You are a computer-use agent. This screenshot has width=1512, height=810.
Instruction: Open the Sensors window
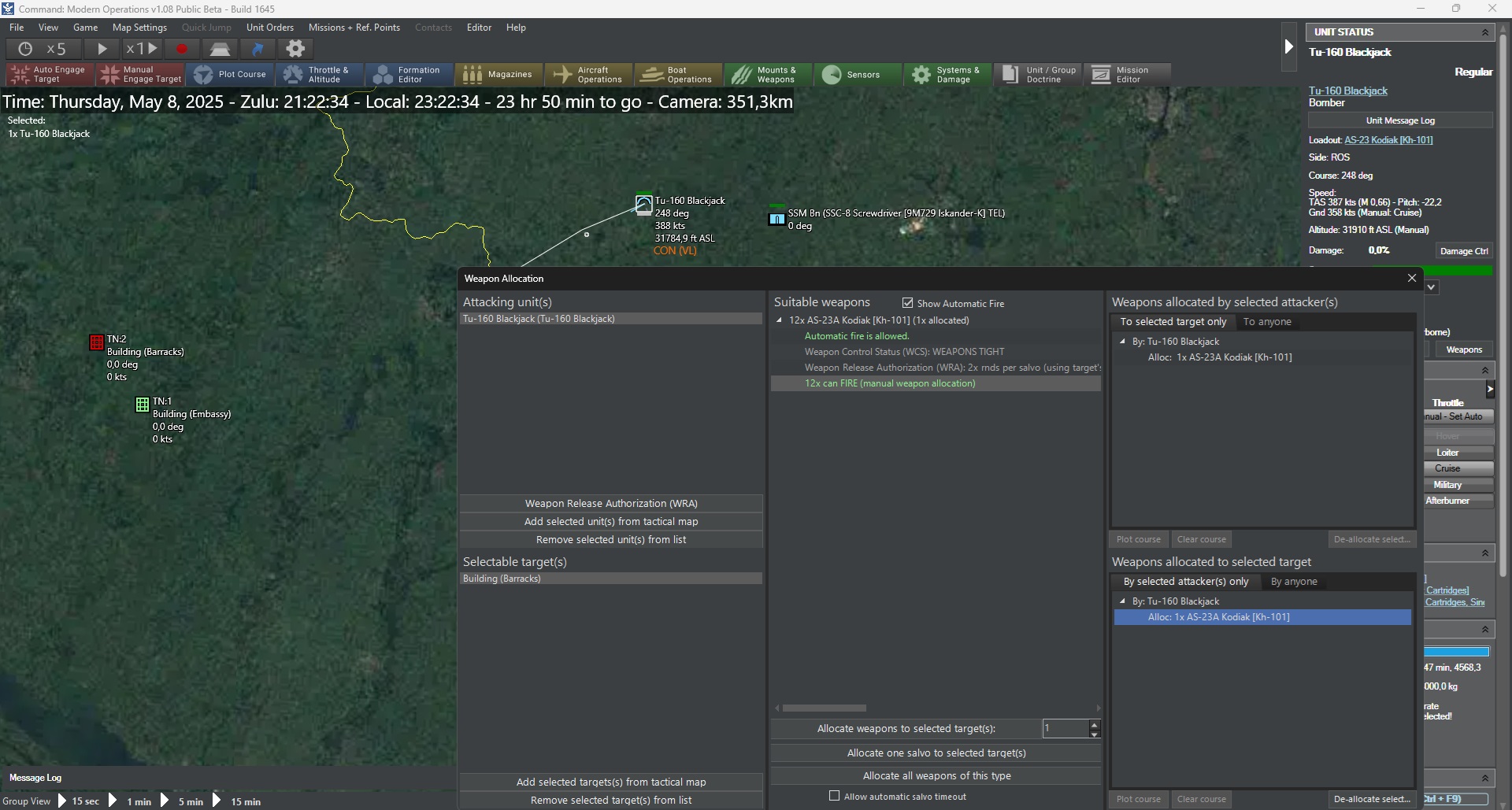pyautogui.click(x=858, y=75)
